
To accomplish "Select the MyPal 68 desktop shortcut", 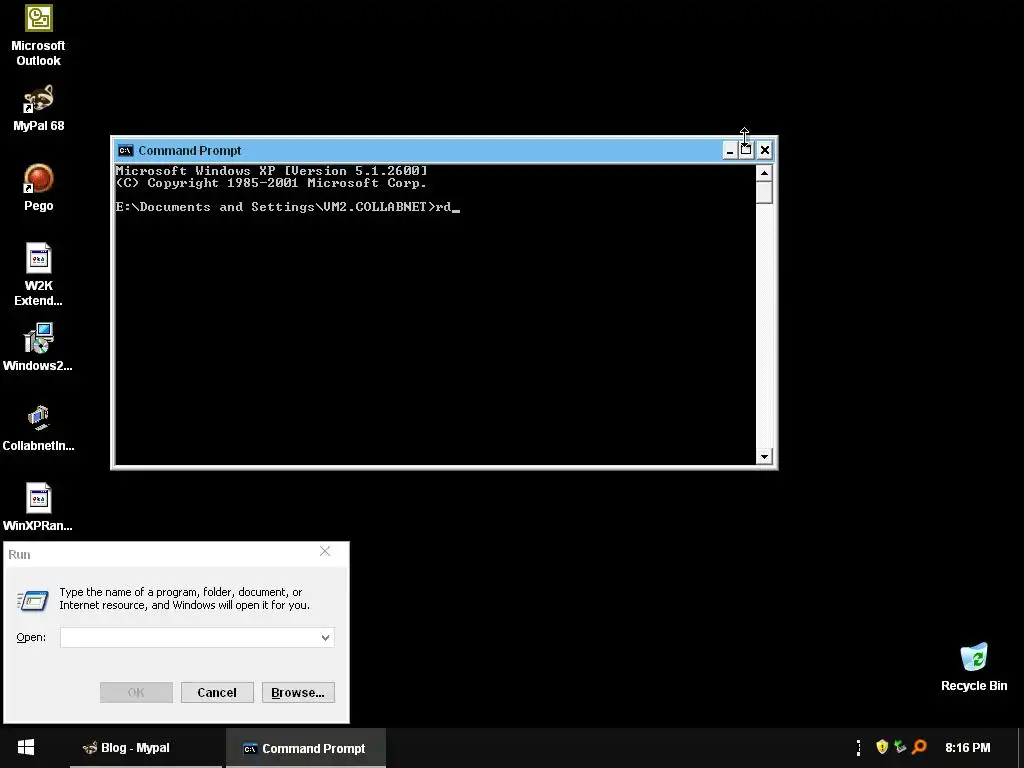I will (39, 108).
